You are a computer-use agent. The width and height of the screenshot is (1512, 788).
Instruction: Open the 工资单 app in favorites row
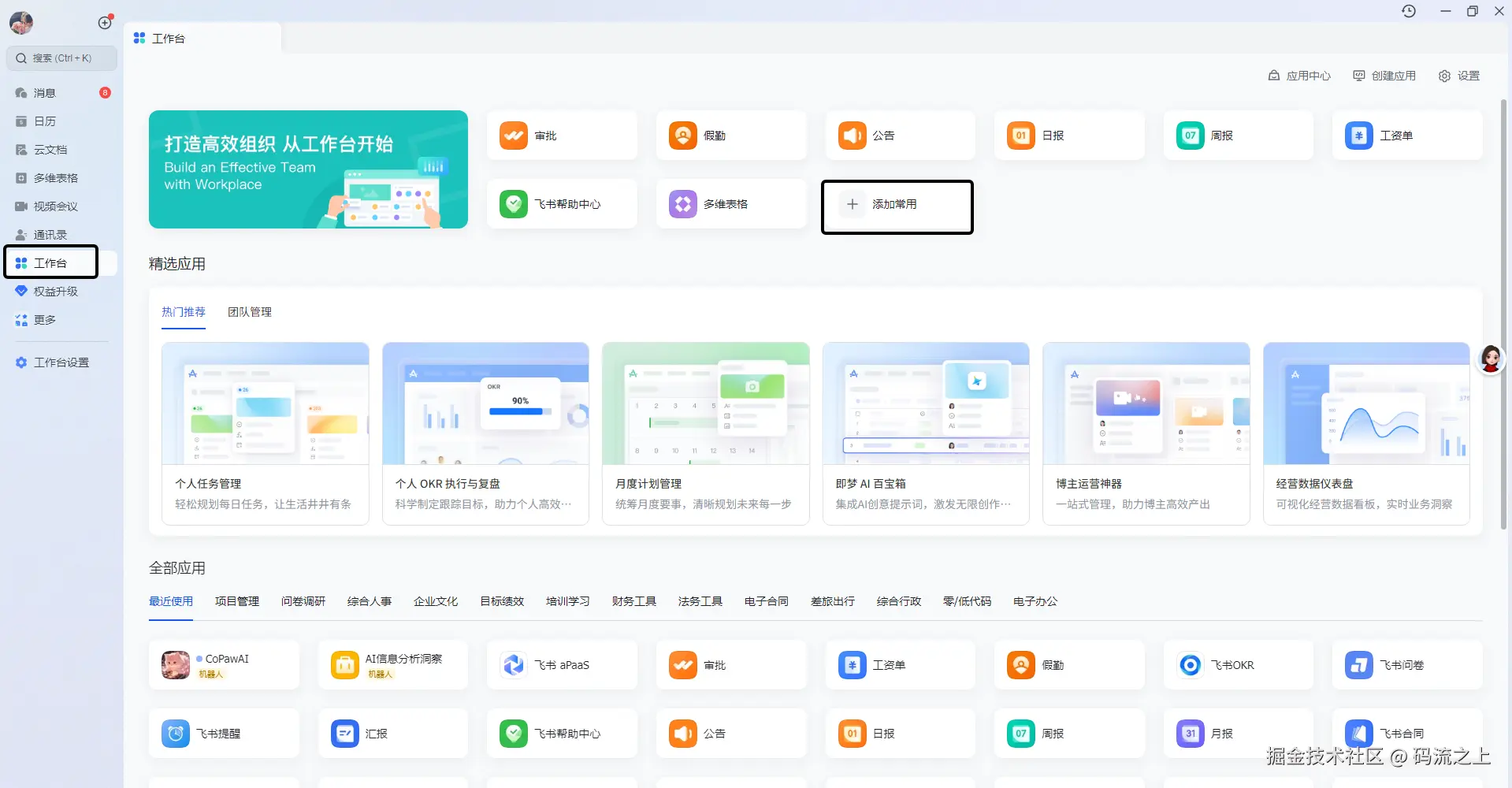[1407, 136]
